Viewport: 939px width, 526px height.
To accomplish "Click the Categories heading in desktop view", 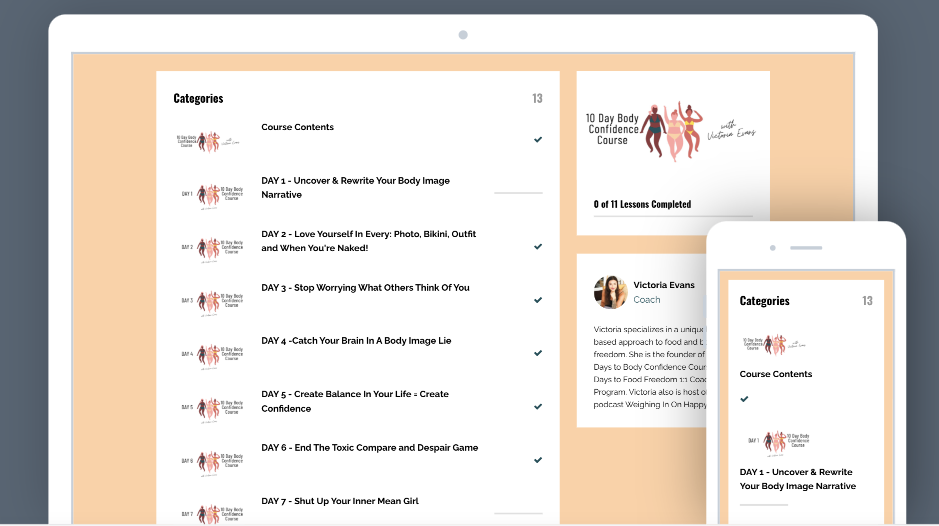I will click(x=198, y=98).
